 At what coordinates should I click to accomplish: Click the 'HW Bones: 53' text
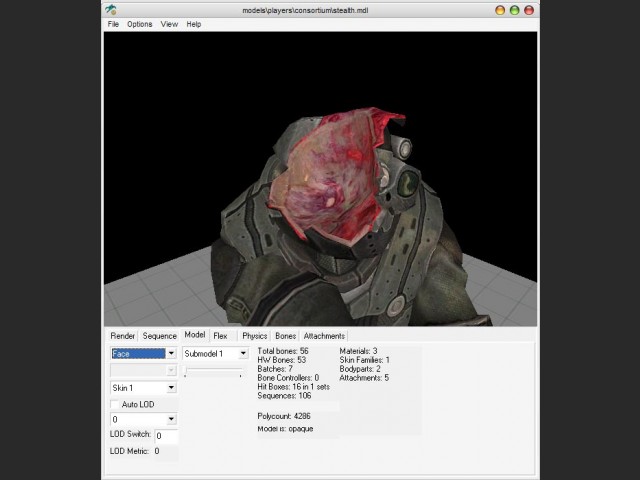pyautogui.click(x=282, y=360)
